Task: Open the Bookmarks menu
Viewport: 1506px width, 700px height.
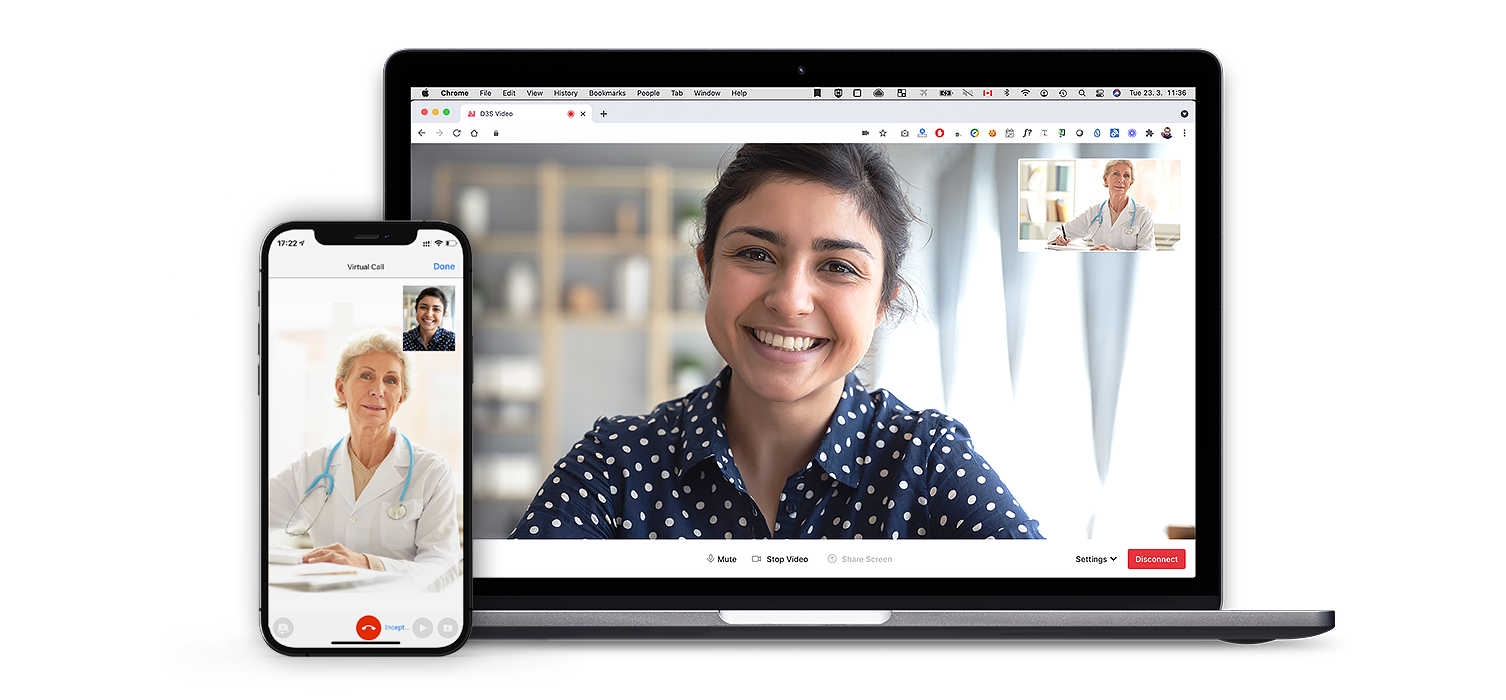Action: pos(607,93)
